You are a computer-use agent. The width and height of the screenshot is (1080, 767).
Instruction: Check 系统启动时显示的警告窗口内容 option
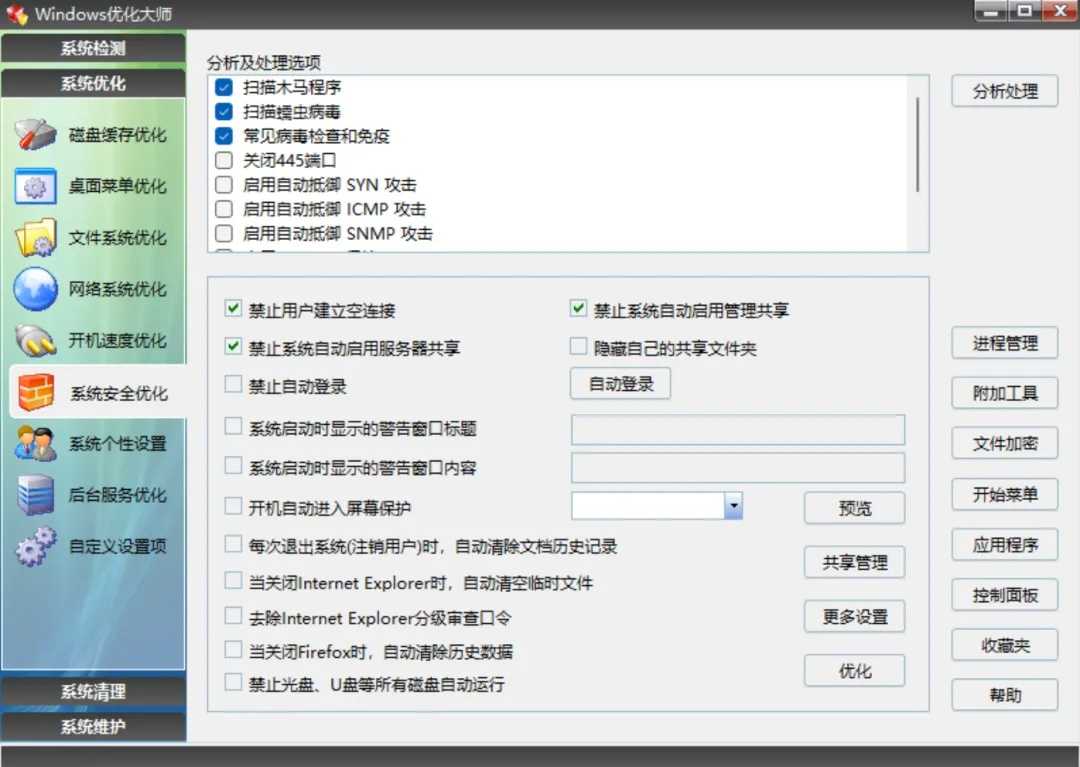pyautogui.click(x=233, y=466)
